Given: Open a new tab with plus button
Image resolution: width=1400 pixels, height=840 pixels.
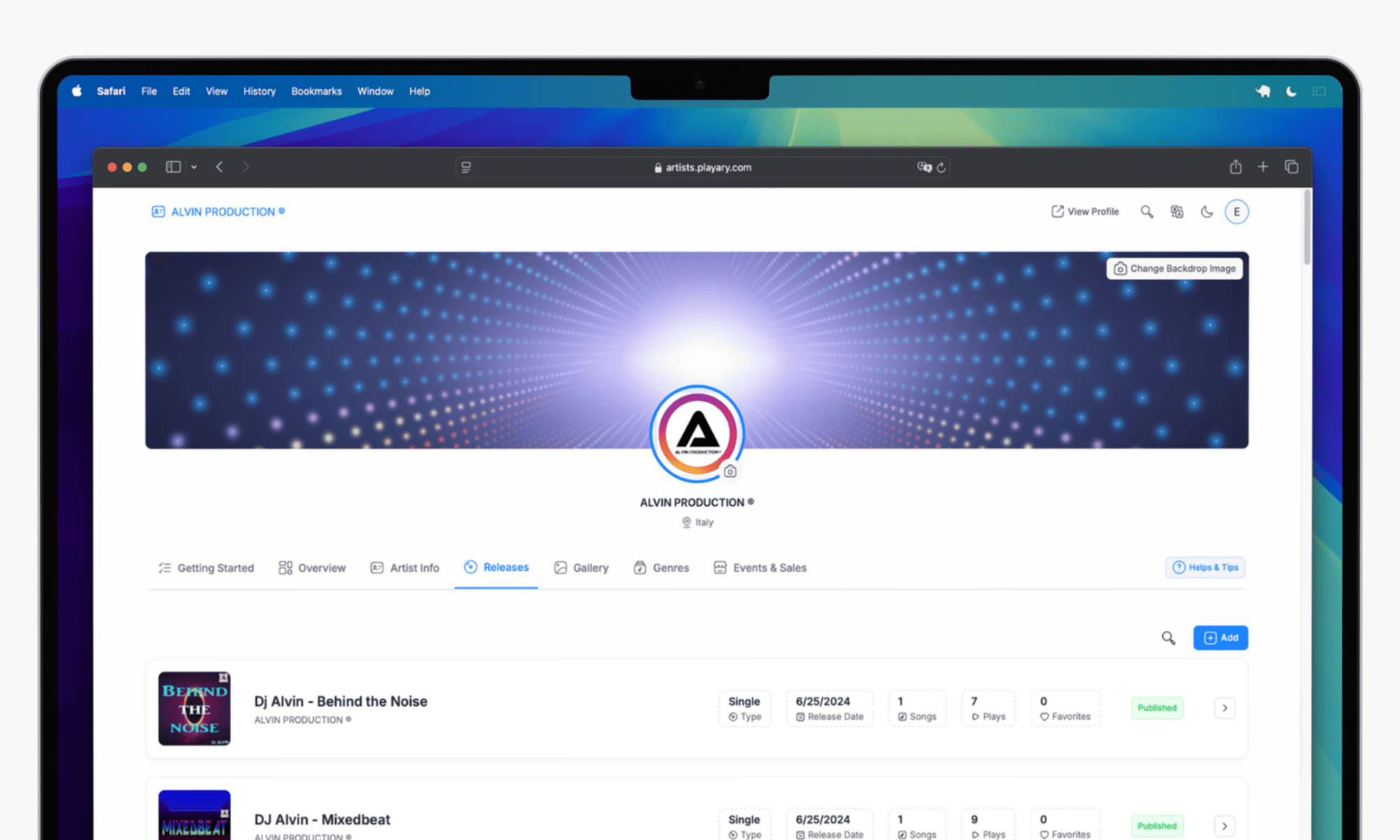Looking at the screenshot, I should pyautogui.click(x=1263, y=167).
